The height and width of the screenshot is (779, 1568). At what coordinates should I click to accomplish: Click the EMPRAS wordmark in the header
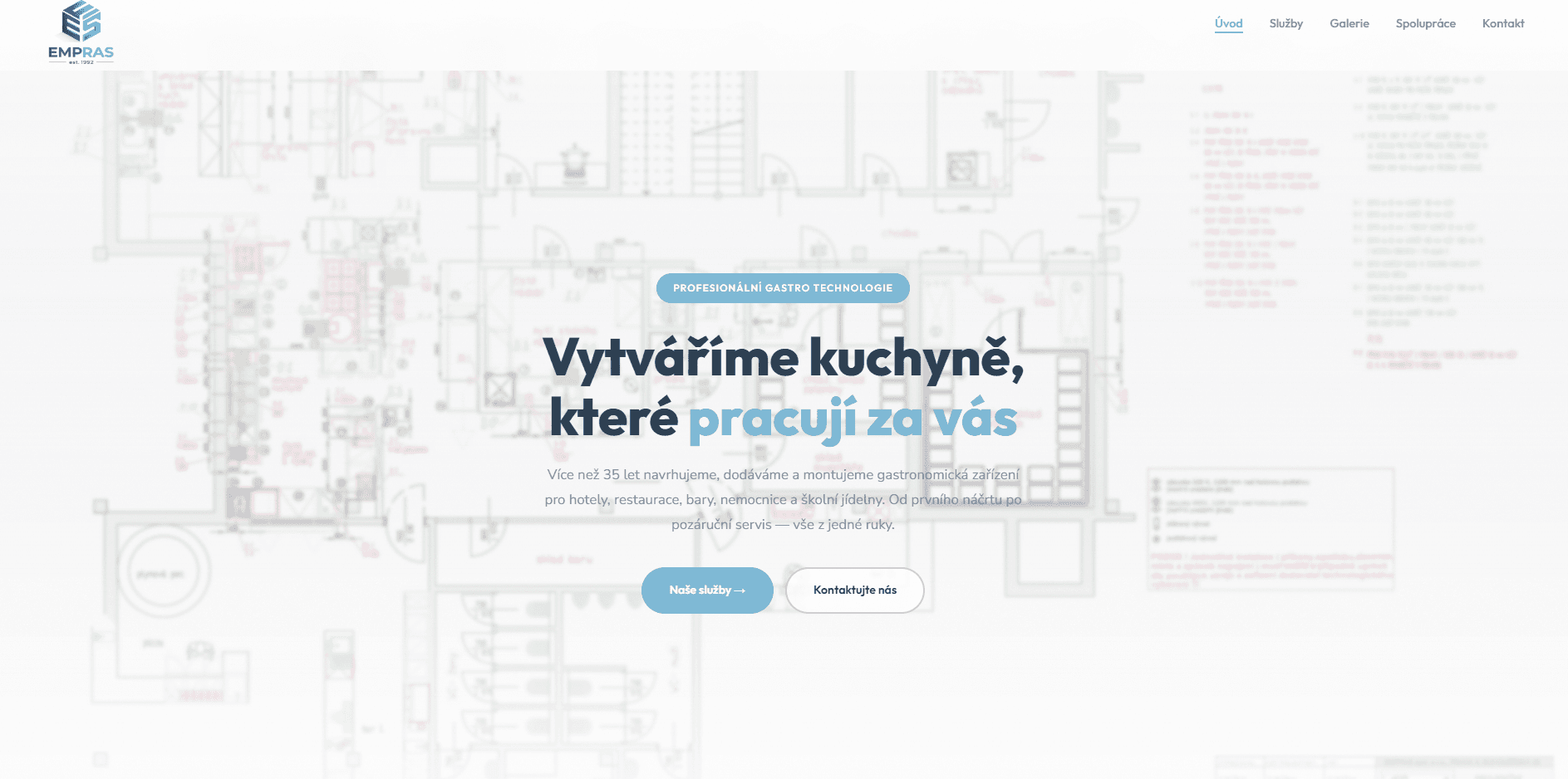(x=81, y=51)
